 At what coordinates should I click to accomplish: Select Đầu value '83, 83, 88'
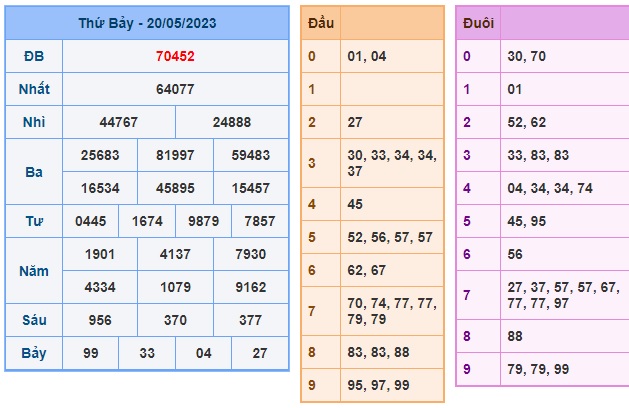pyautogui.click(x=378, y=352)
